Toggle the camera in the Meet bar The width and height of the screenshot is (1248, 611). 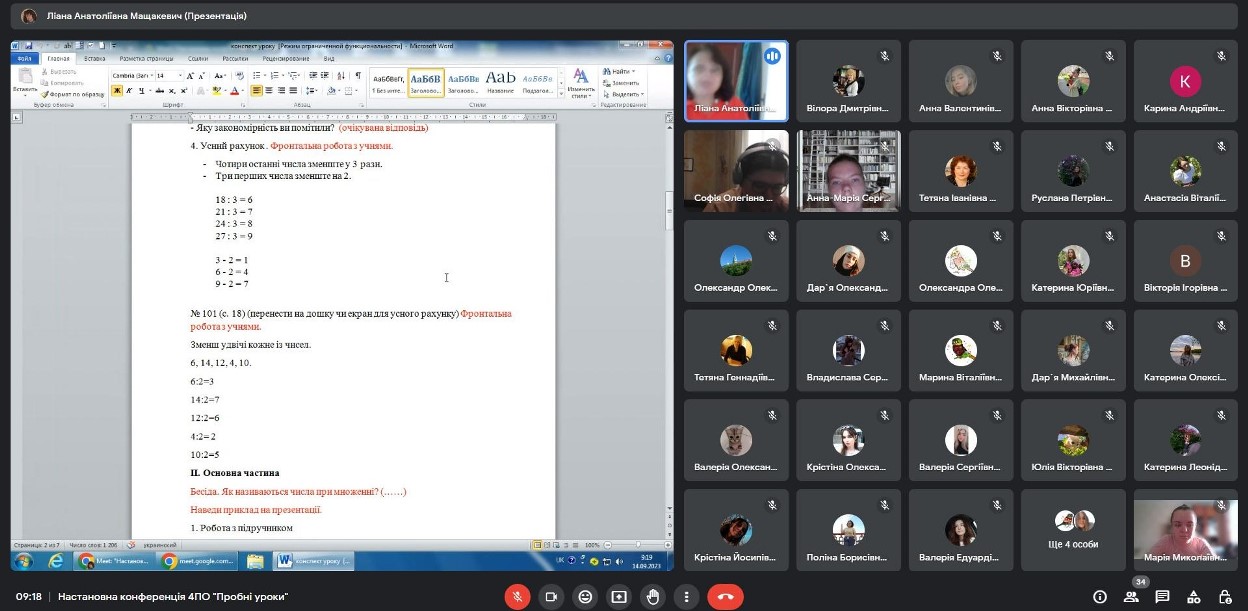[x=549, y=597]
